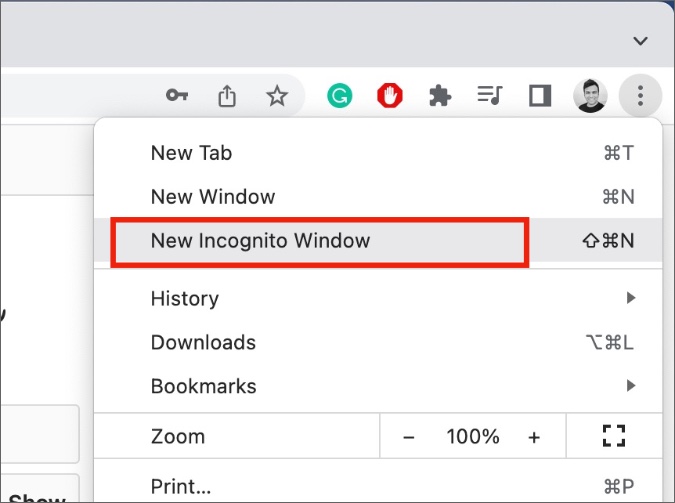Viewport: 675px width, 503px height.
Task: Enter full screen mode icon
Action: [x=614, y=436]
